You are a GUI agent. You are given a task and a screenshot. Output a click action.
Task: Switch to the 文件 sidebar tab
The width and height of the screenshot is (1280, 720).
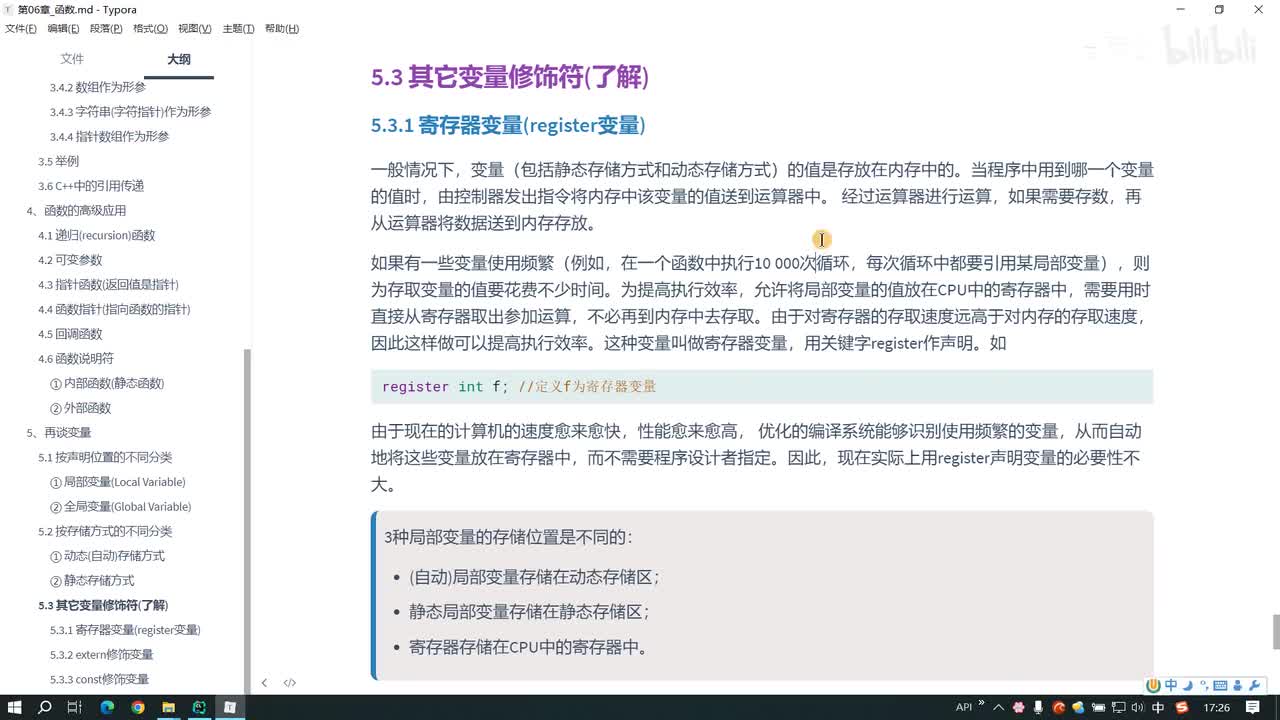pos(72,59)
